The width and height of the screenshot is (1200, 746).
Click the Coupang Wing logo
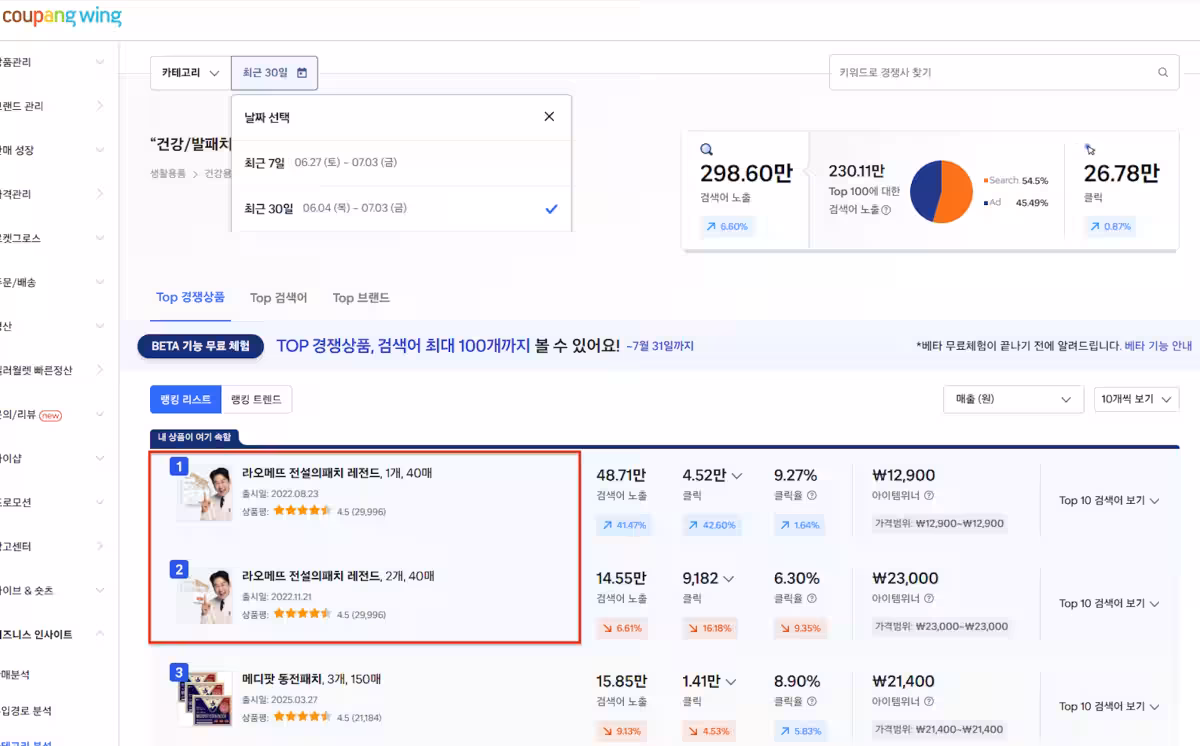(x=61, y=17)
